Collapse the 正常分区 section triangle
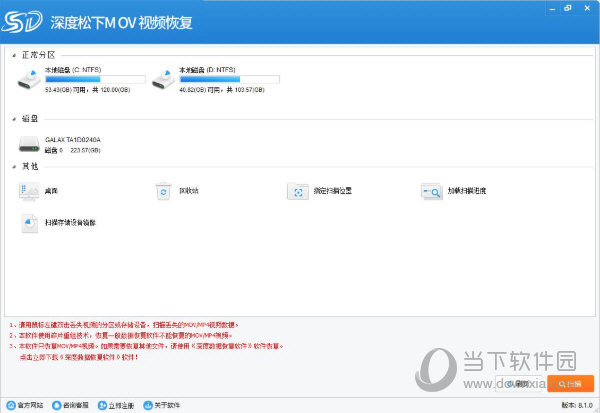The image size is (600, 413). pos(14,56)
